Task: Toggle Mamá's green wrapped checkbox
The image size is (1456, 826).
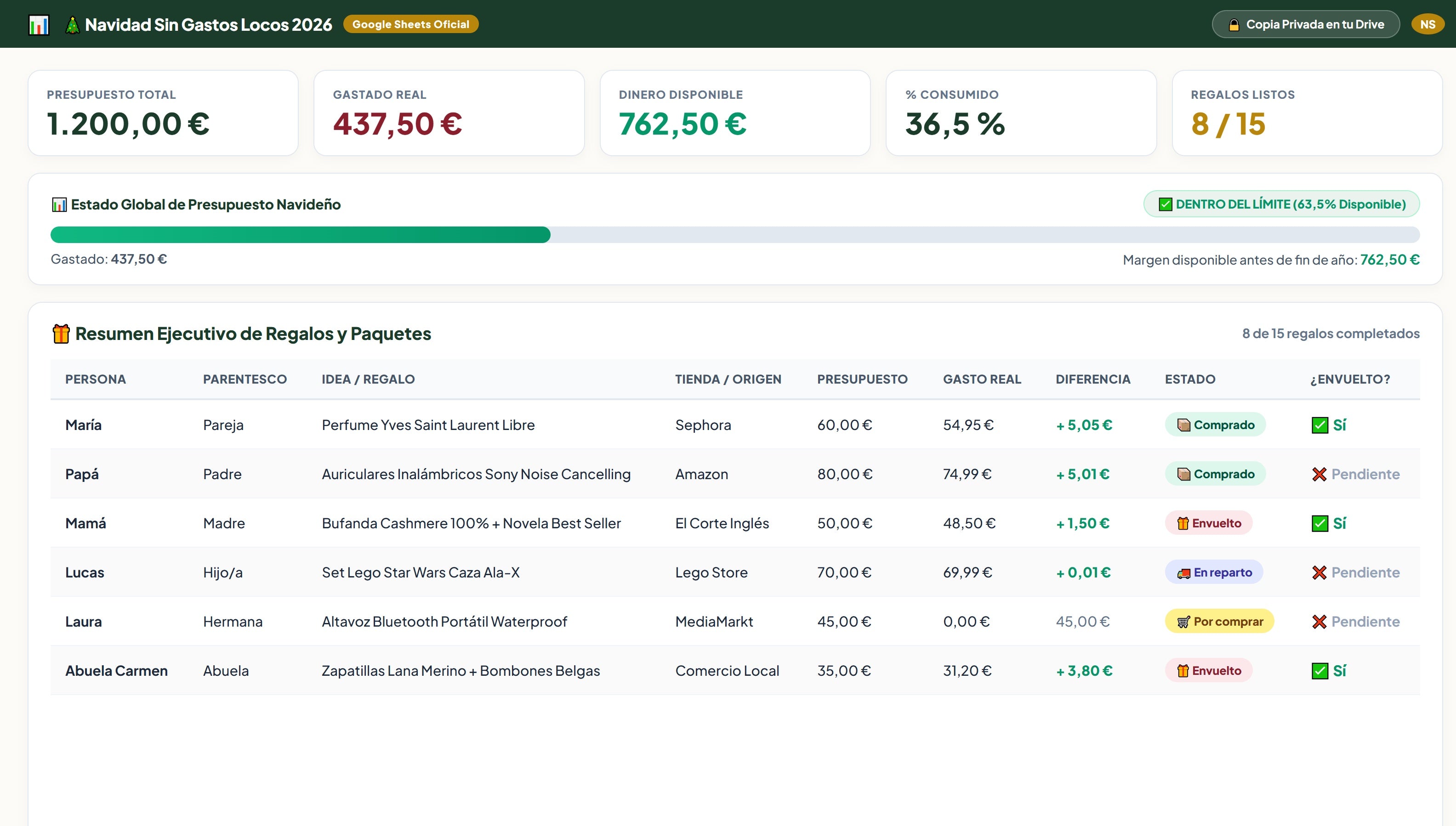Action: 1320,523
